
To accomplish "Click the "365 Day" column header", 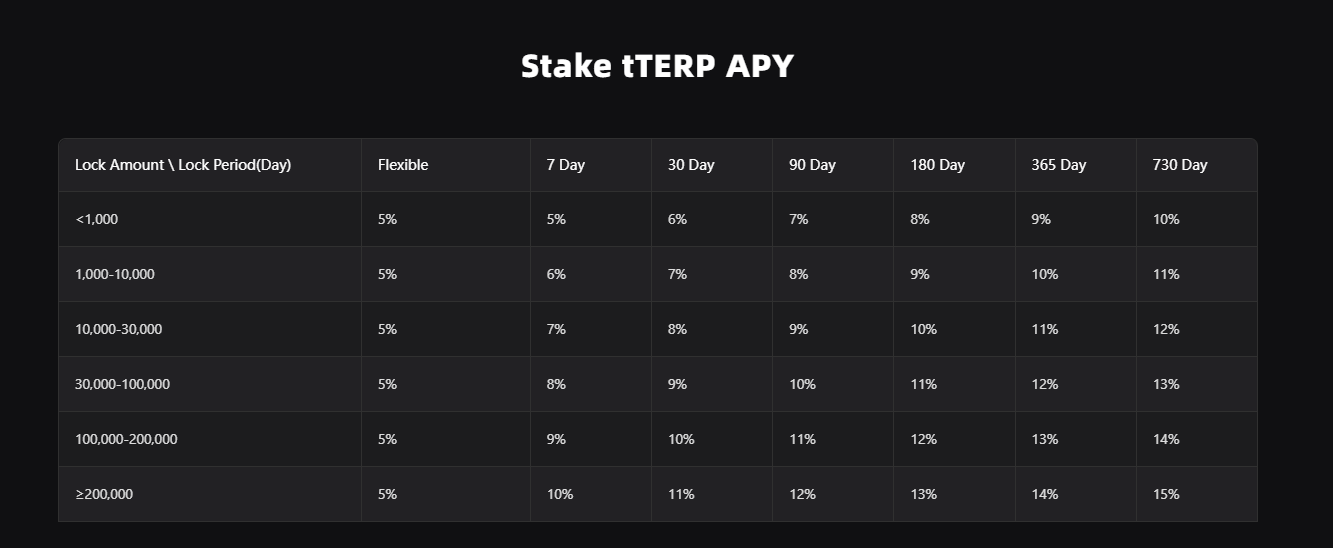I will pos(1058,165).
